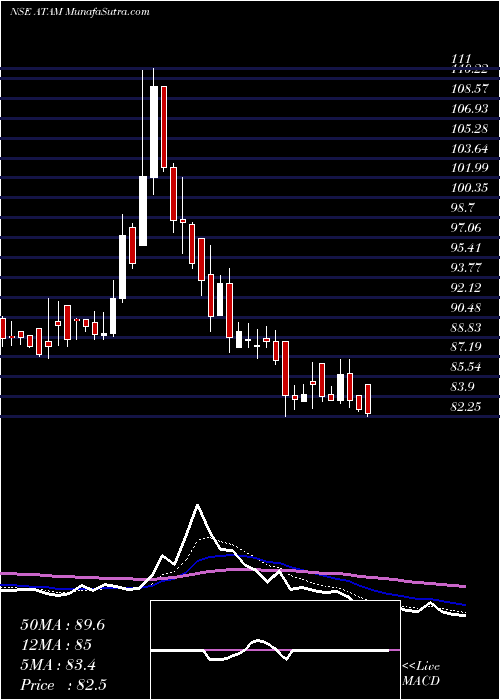
Task: Click the 108.57 price axis label
Action: pyautogui.click(x=470, y=88)
